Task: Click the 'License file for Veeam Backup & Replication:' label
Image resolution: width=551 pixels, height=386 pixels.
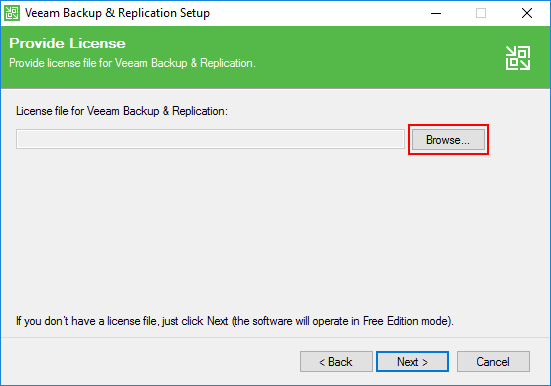Action: coord(122,111)
